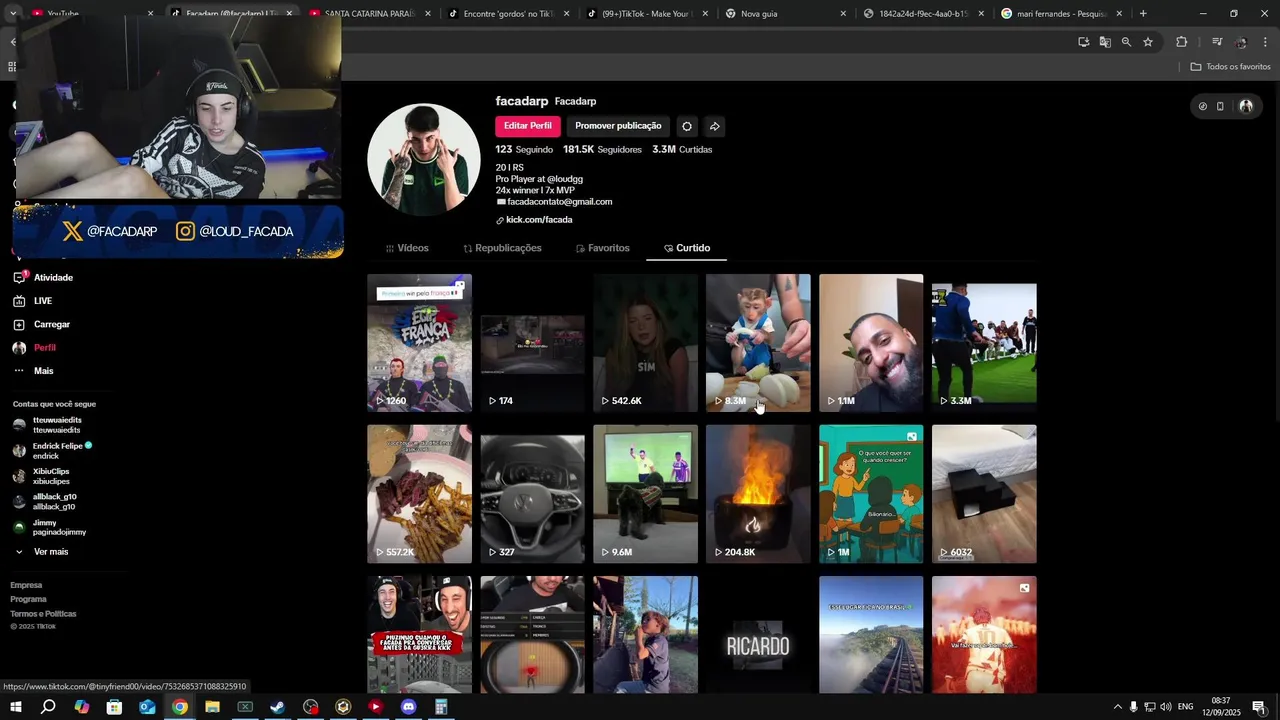Screen dimensions: 1280x720
Task: Click the translate page icon
Action: [1105, 42]
